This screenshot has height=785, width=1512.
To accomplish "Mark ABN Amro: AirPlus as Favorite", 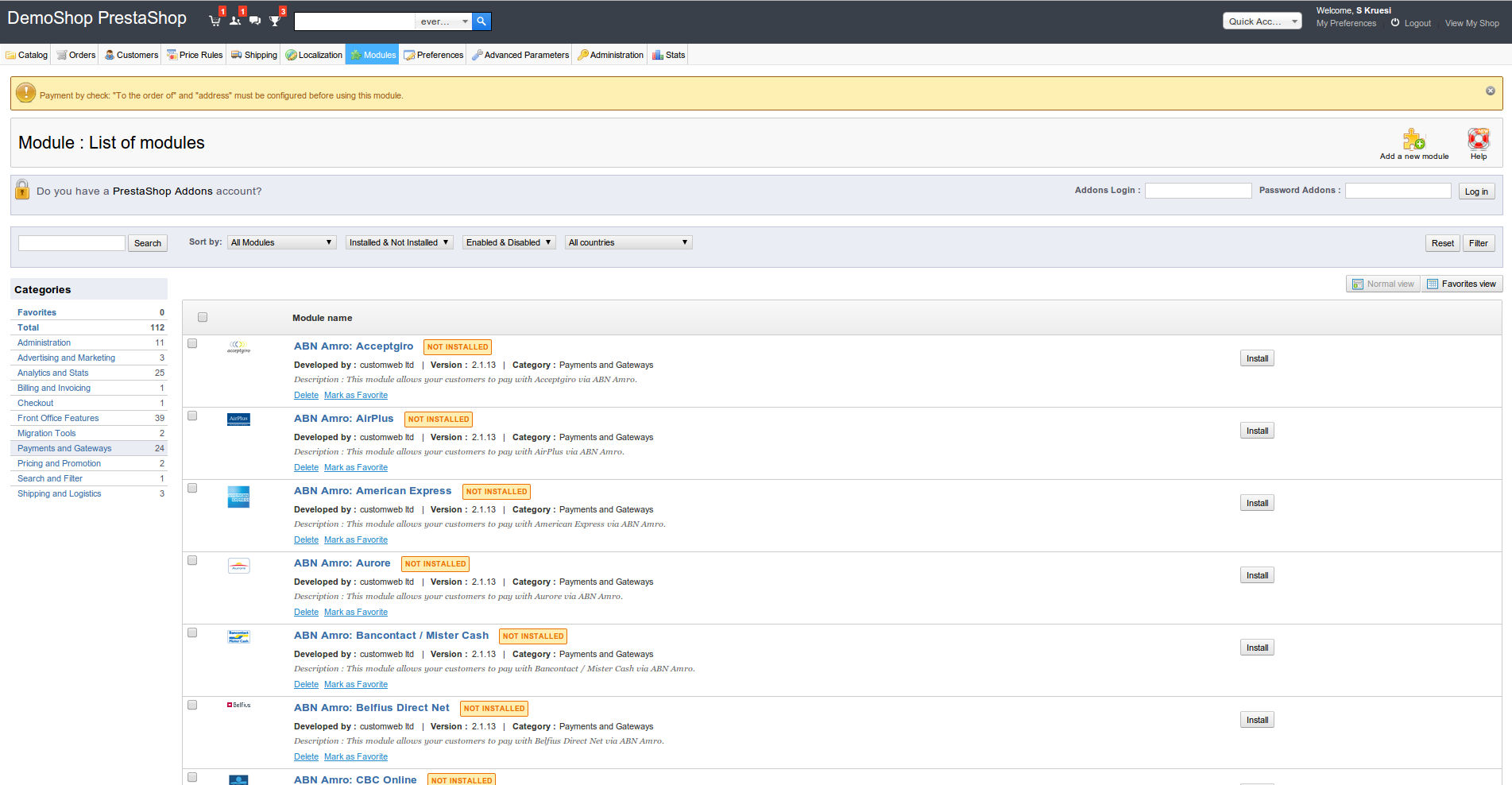I will (x=356, y=467).
